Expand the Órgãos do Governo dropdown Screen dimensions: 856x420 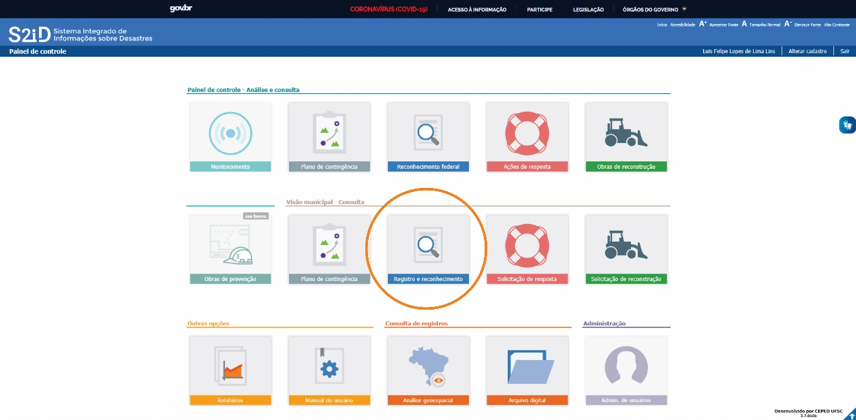(x=654, y=9)
